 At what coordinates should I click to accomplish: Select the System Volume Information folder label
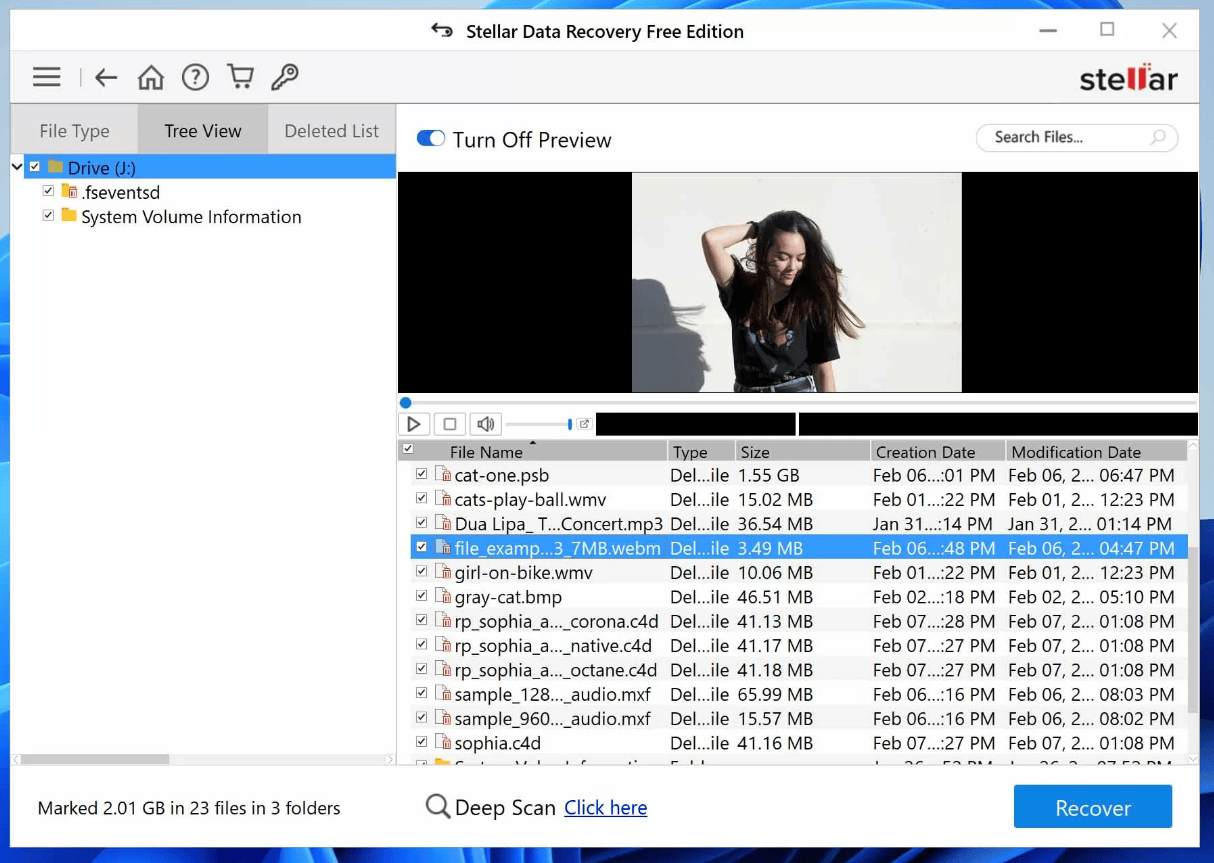pyautogui.click(x=191, y=216)
